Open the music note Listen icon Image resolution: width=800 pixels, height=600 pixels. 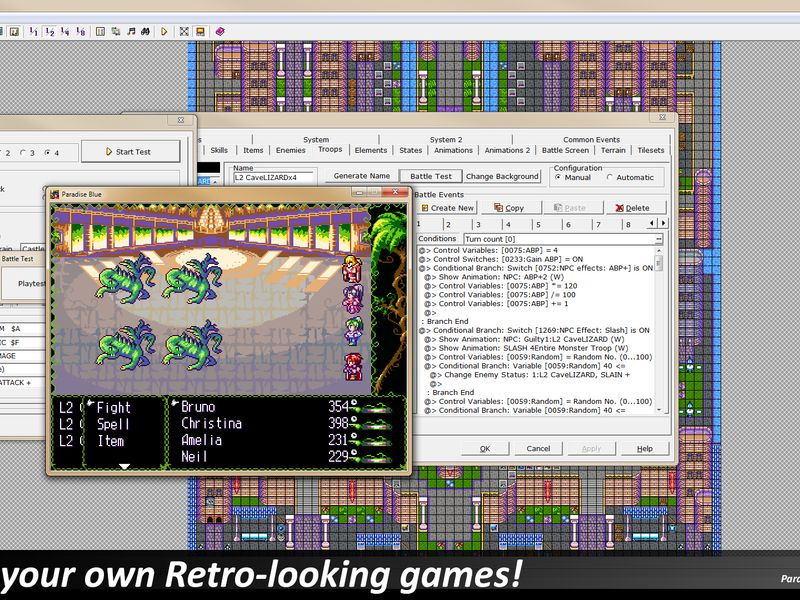pyautogui.click(x=131, y=32)
